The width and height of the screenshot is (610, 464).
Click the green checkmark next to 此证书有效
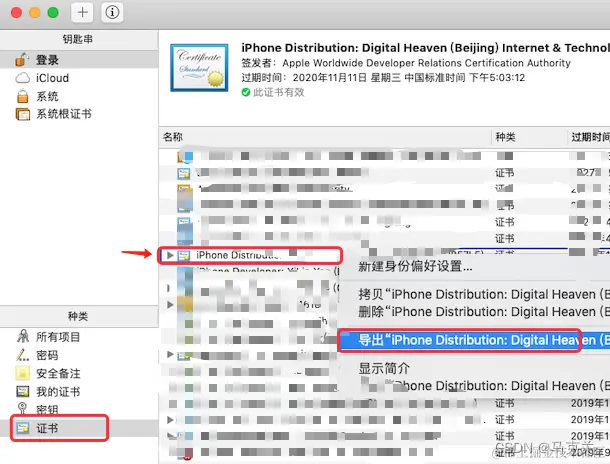point(245,92)
